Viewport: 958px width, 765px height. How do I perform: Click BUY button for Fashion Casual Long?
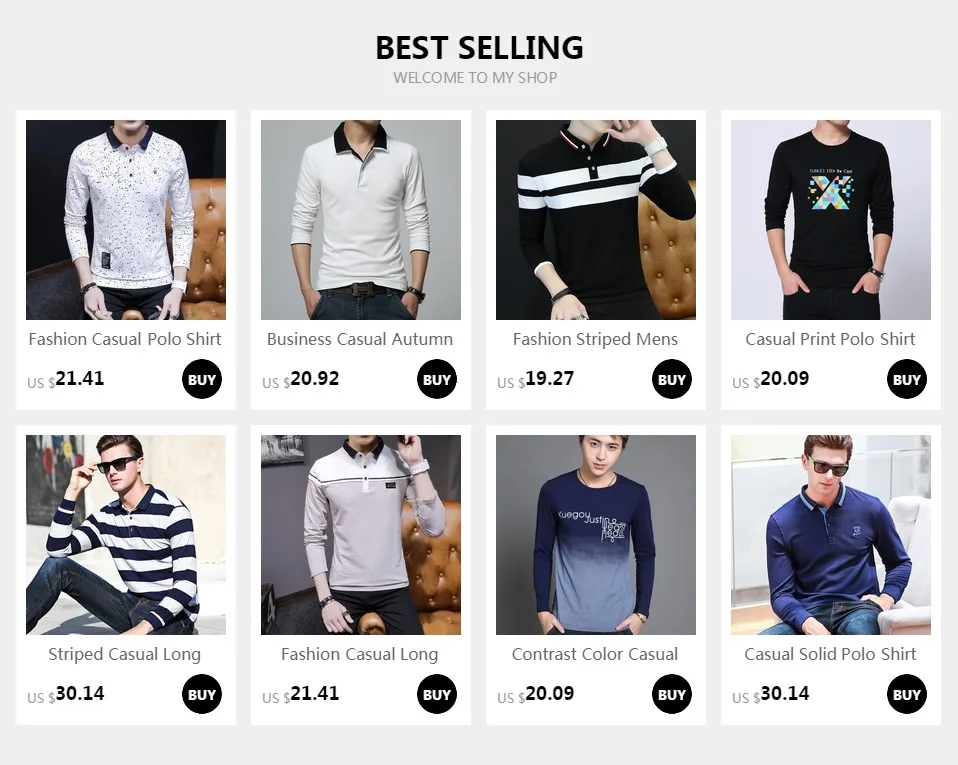(437, 694)
